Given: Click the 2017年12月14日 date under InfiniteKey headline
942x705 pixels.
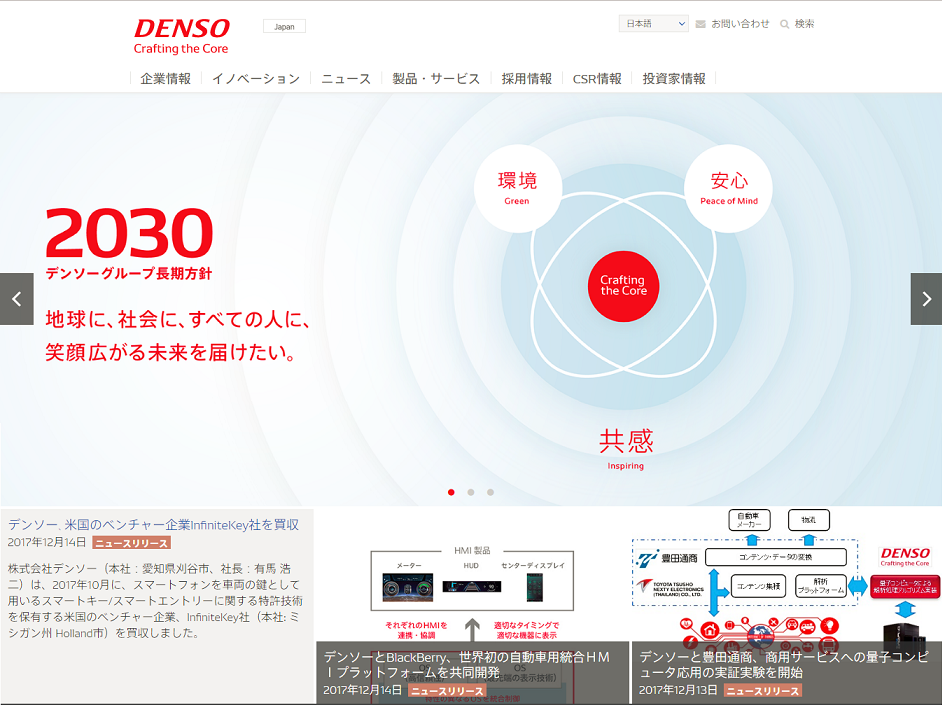Looking at the screenshot, I should (x=47, y=542).
